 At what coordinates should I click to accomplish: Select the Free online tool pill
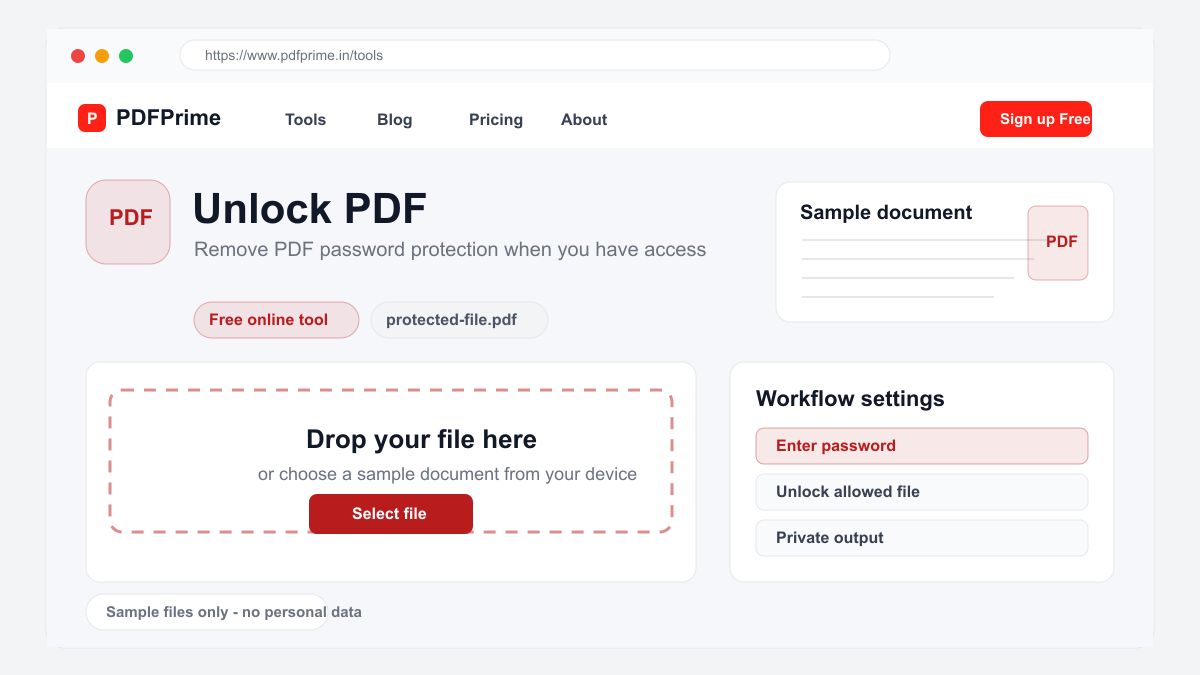pos(276,320)
